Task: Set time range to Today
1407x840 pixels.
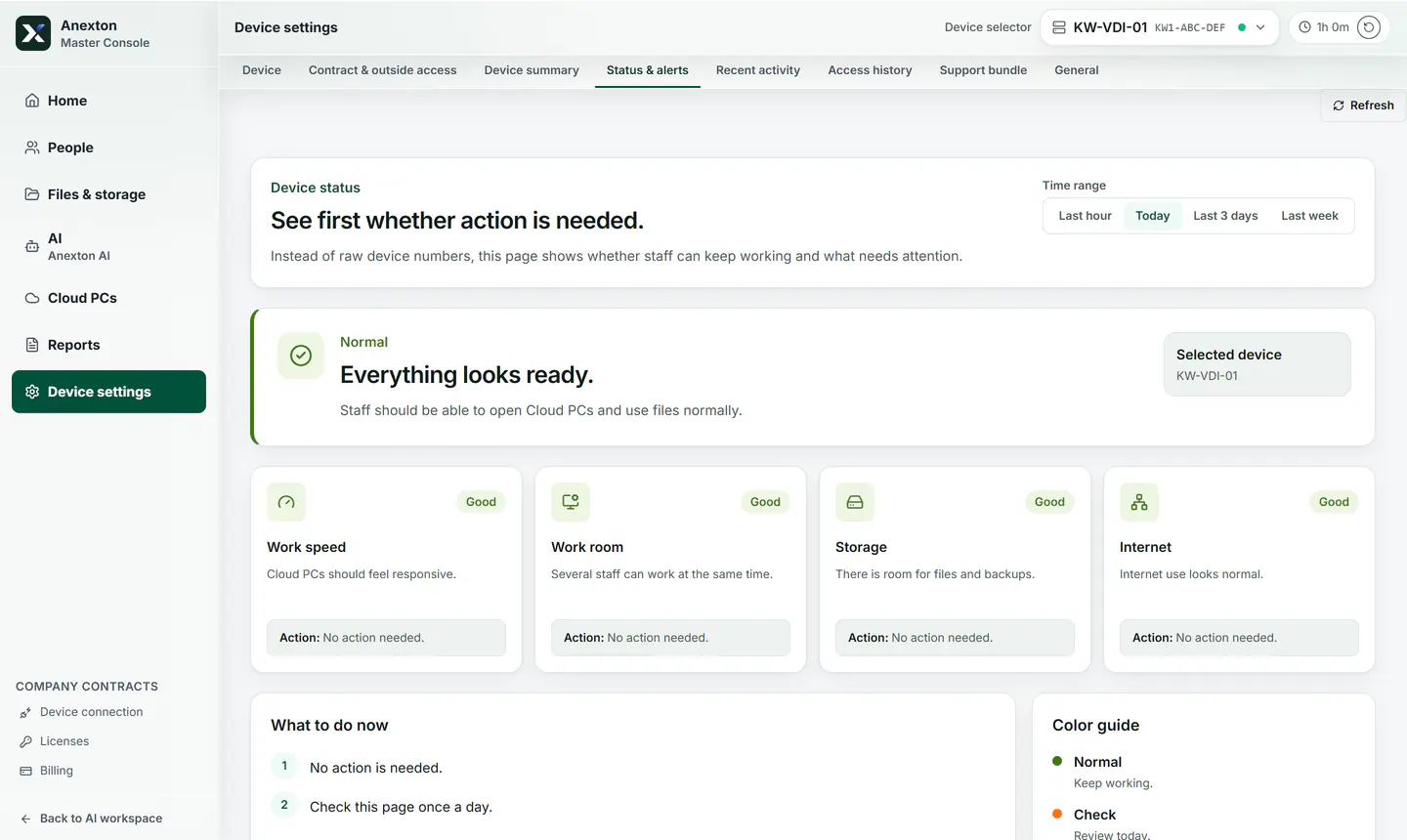Action: point(1153,216)
